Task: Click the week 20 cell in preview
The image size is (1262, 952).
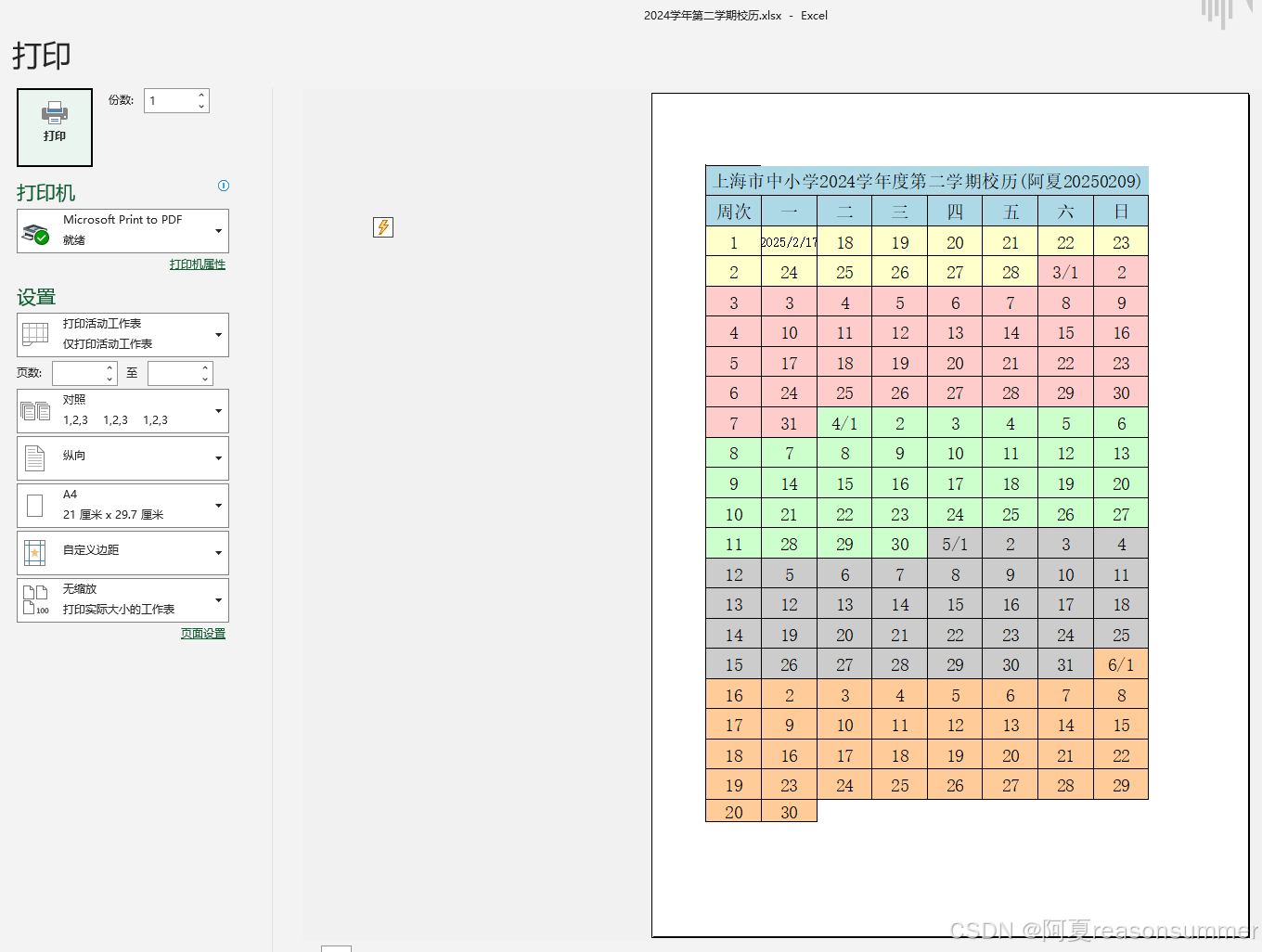Action: coord(734,812)
